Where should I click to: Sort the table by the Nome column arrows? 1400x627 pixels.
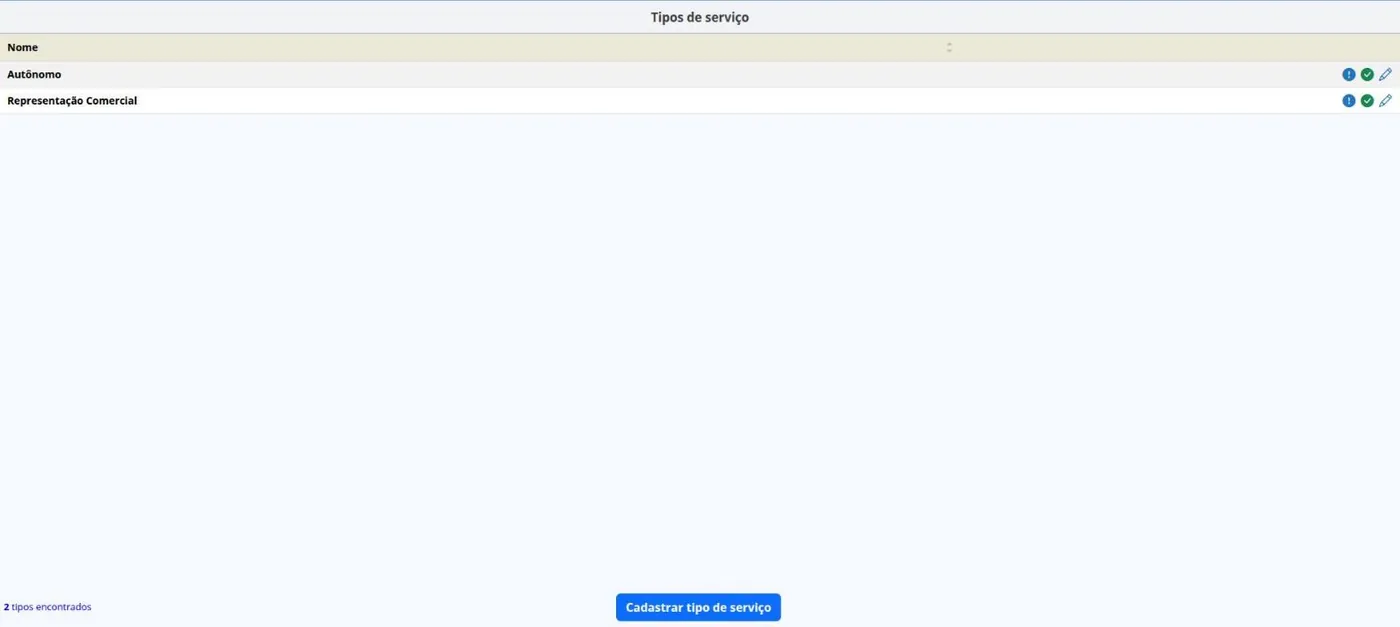[949, 47]
